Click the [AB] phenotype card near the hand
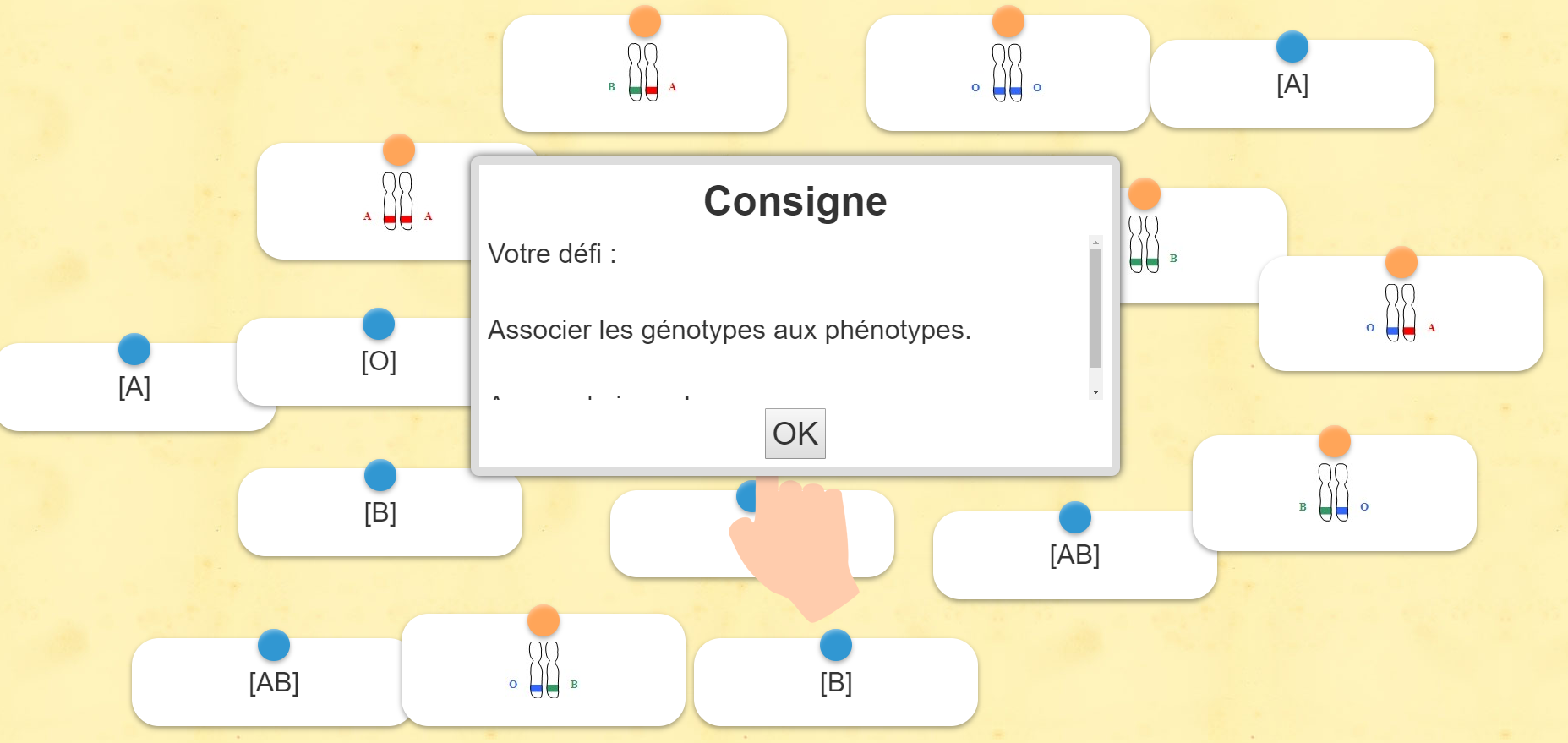This screenshot has width=1568, height=743. [1074, 555]
